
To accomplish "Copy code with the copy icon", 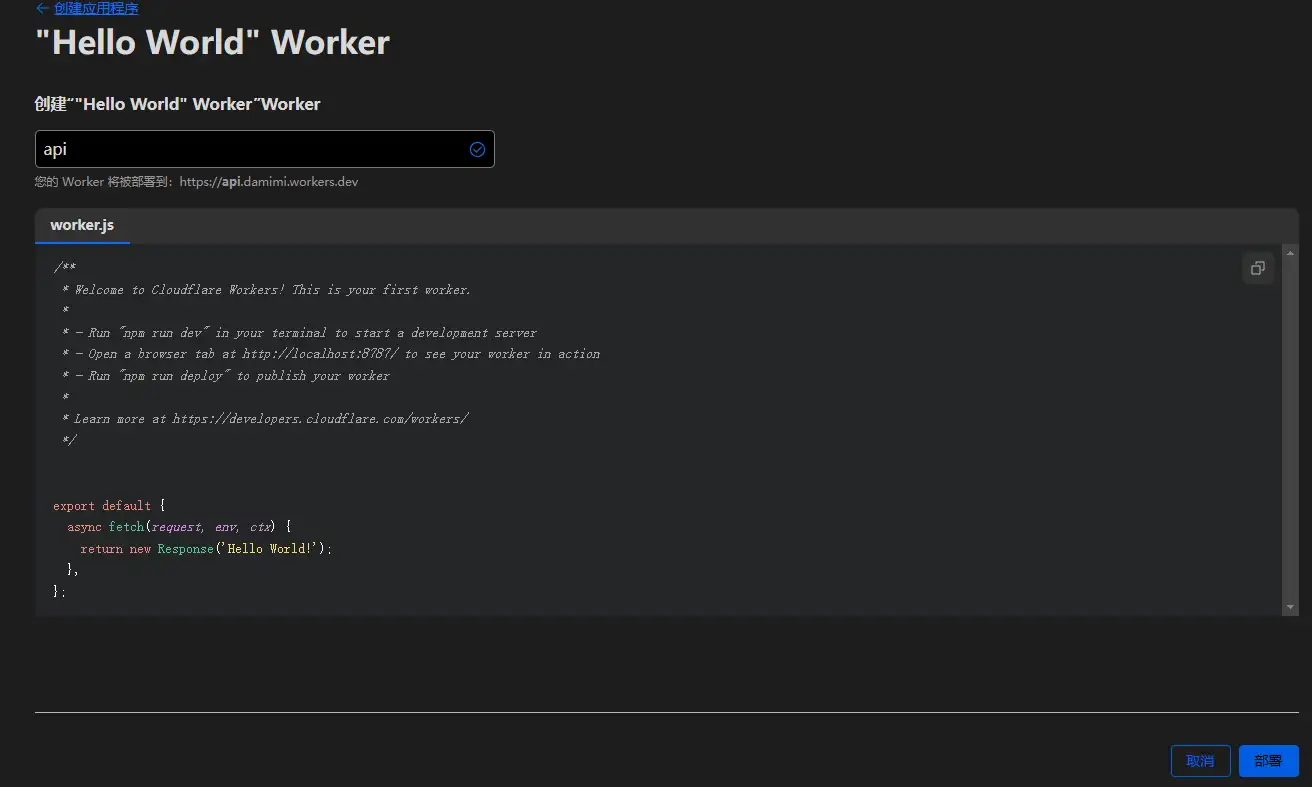I will pos(1258,268).
